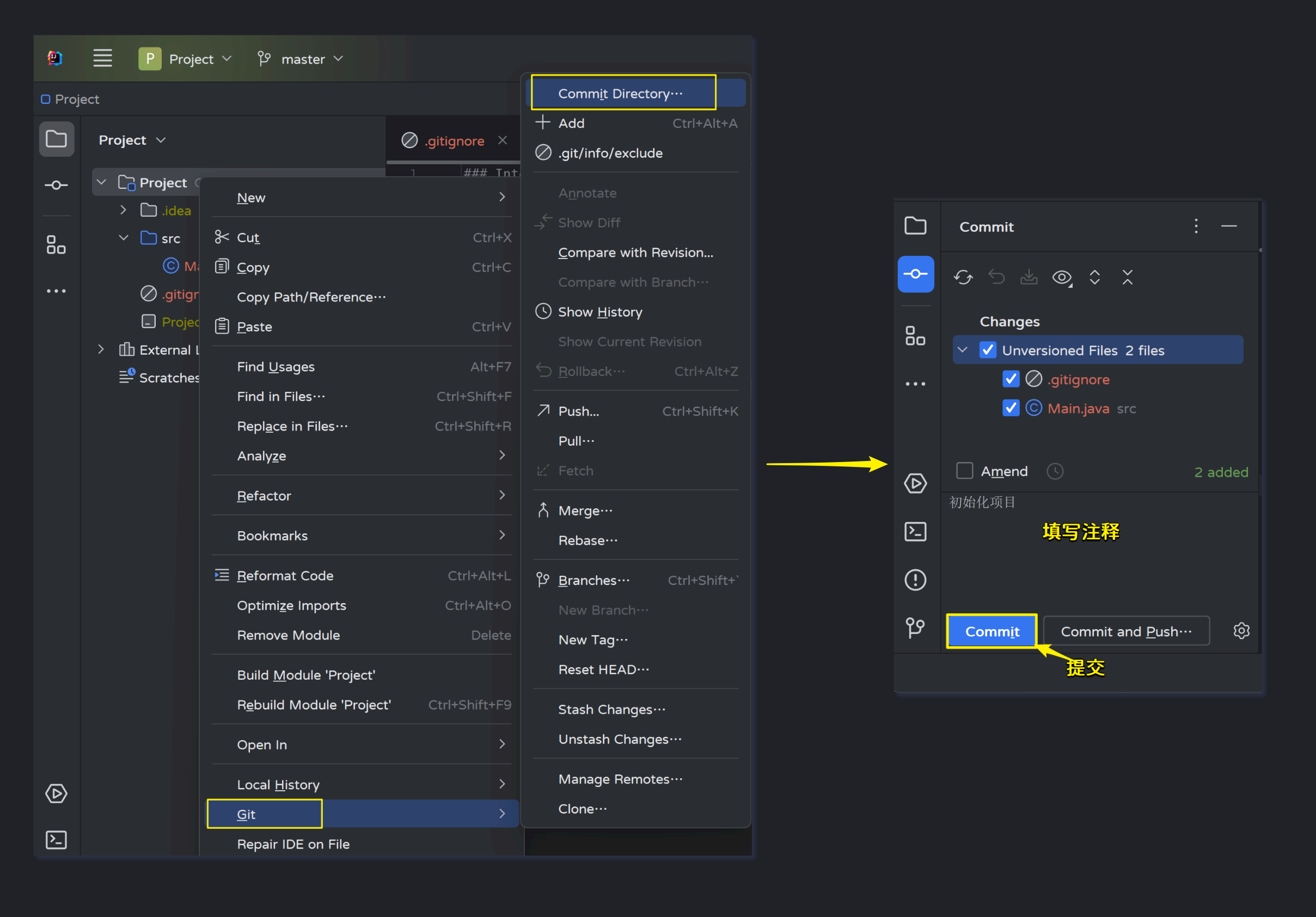Choose Show History from Git submenu
Image resolution: width=1316 pixels, height=917 pixels.
pyautogui.click(x=599, y=312)
